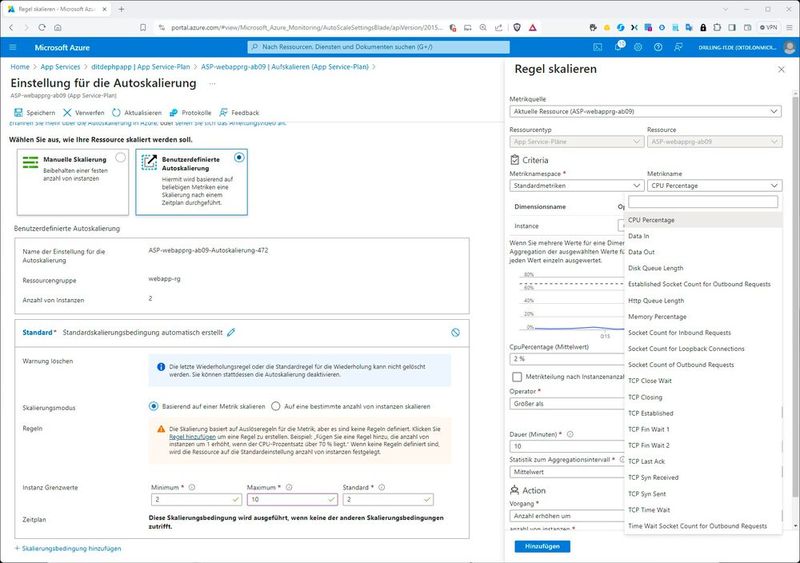
Task: Select Benutzerdefinierte Autoskalierung option
Action: 191,182
